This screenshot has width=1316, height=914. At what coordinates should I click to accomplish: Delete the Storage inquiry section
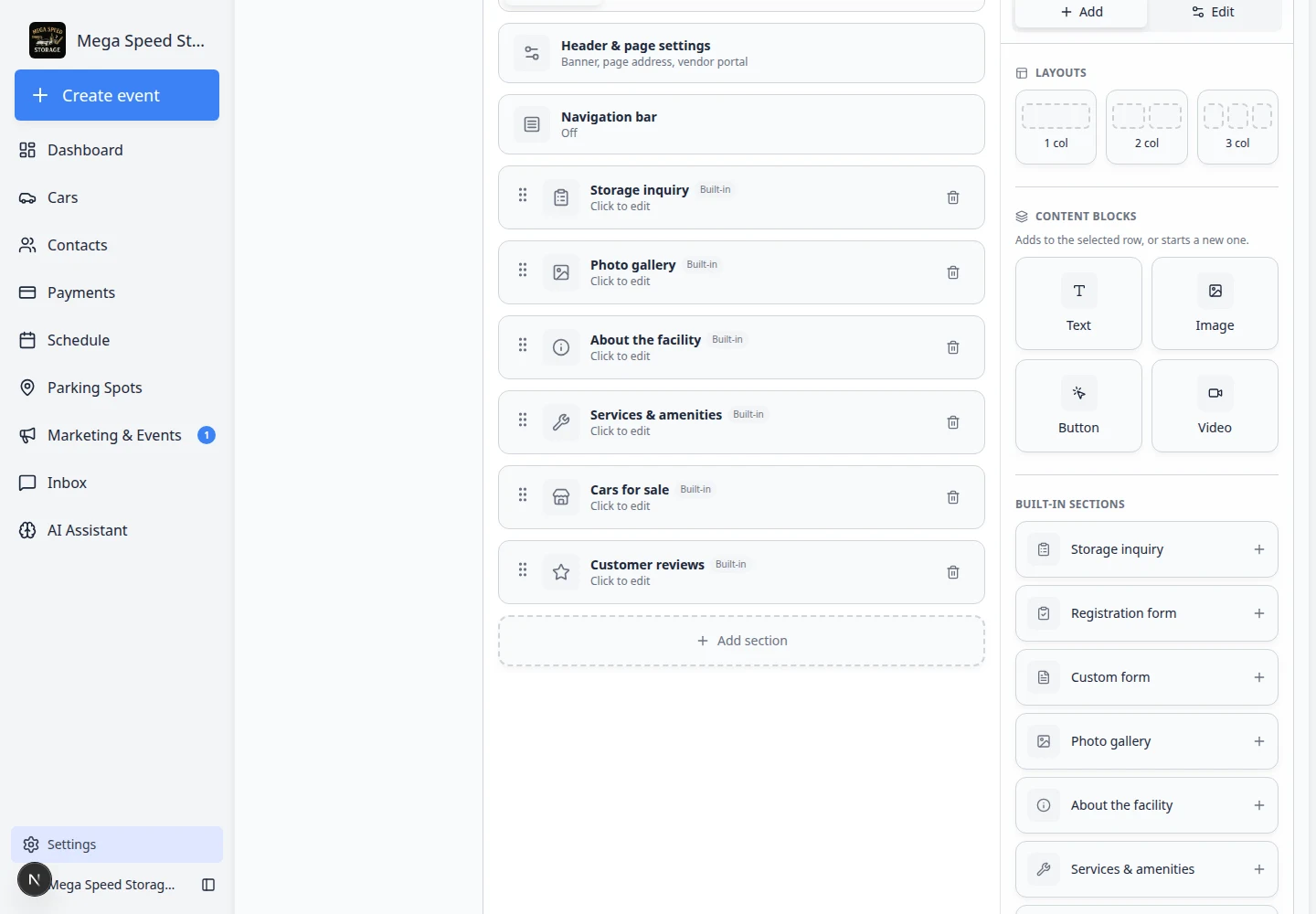(953, 197)
